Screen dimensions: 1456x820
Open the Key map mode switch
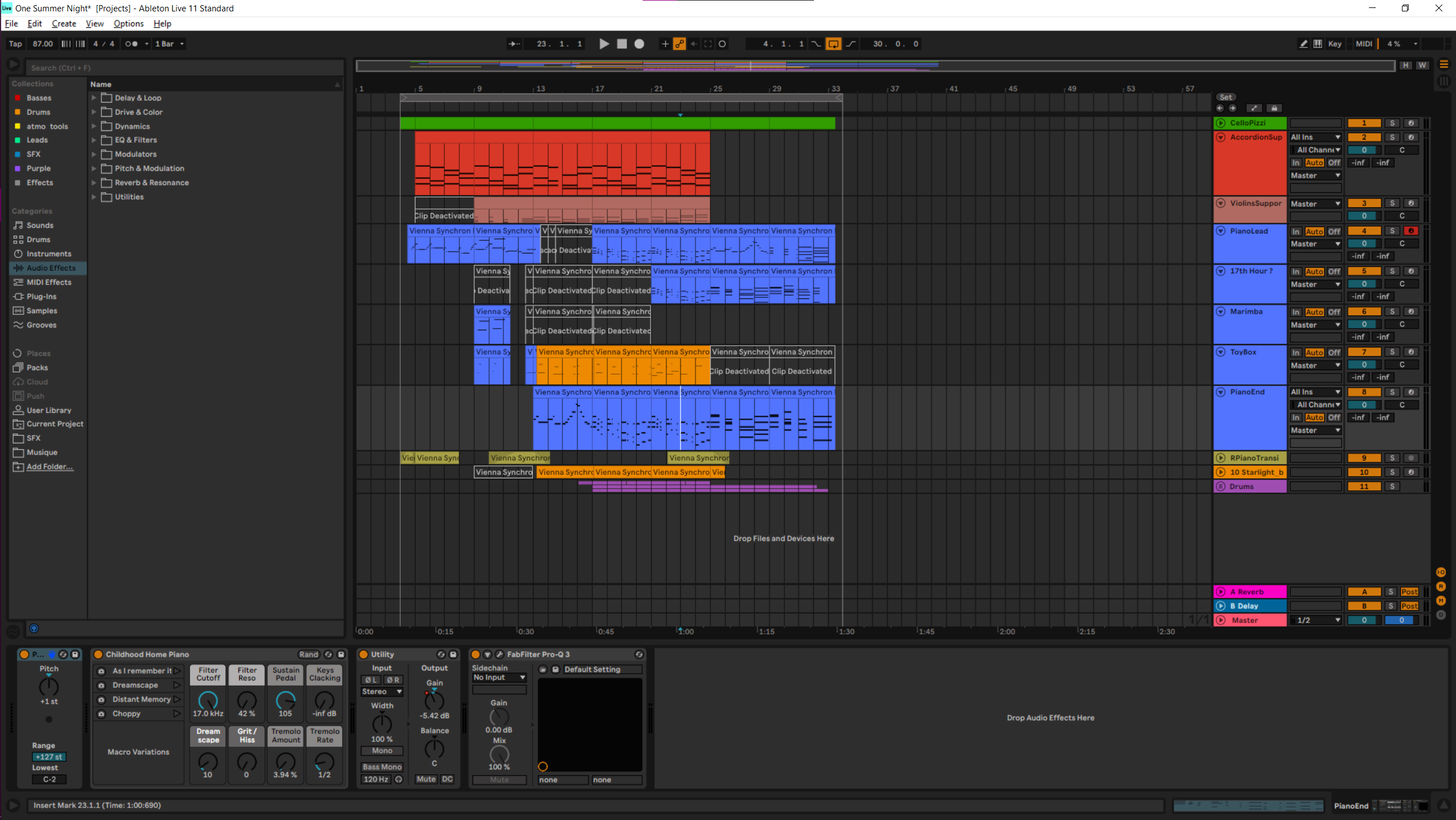pos(1334,44)
